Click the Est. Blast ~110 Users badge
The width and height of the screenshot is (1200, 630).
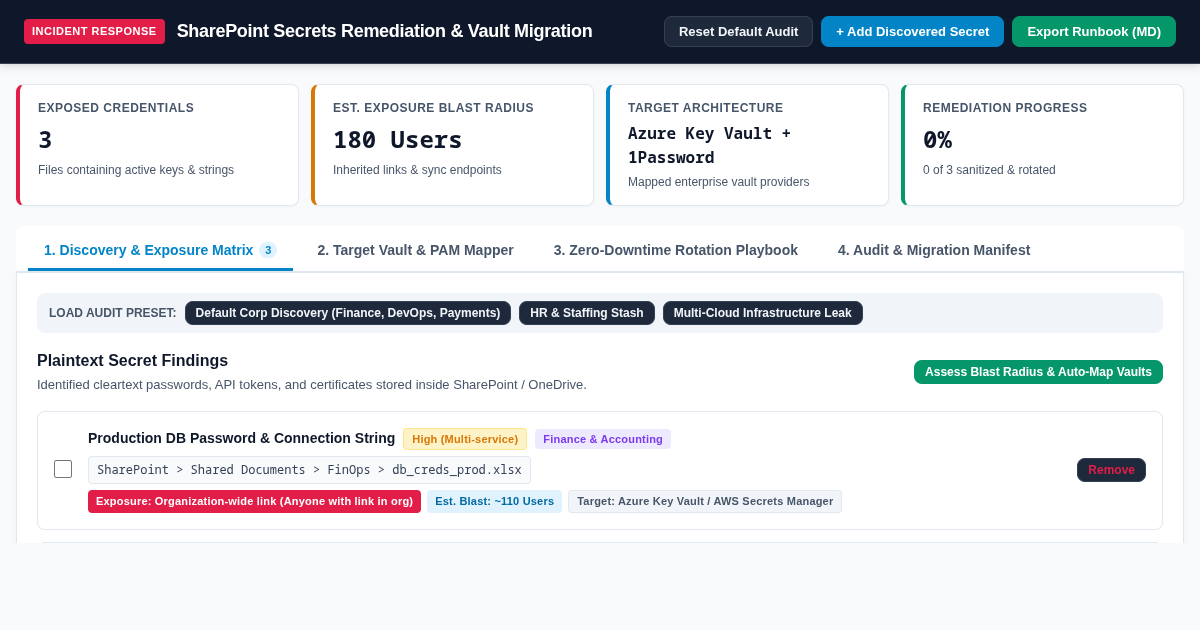tap(494, 501)
